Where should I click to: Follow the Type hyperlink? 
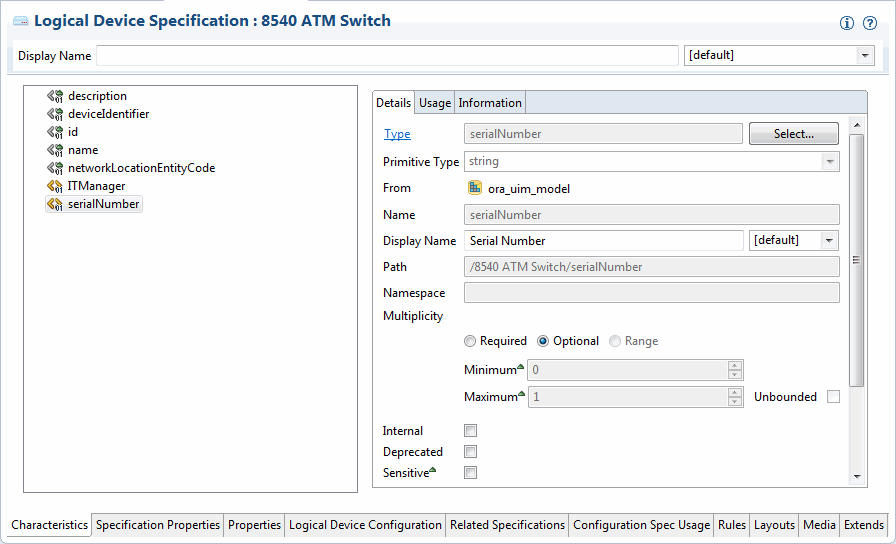coord(397,134)
